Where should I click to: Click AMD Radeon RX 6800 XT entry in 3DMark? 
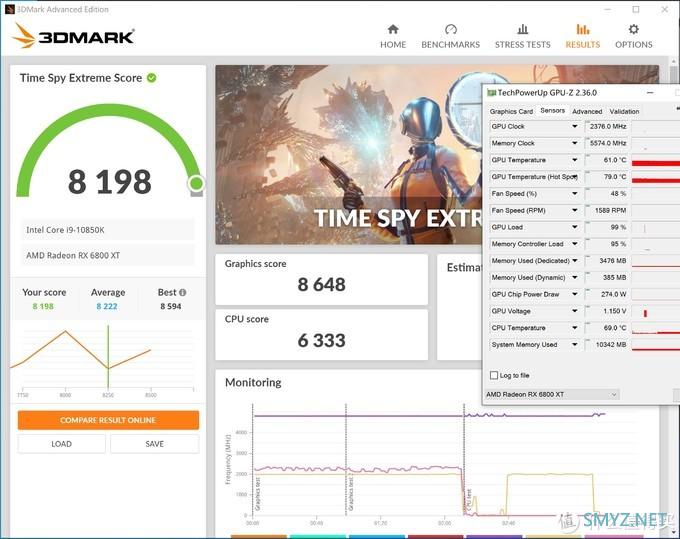pyautogui.click(x=108, y=255)
